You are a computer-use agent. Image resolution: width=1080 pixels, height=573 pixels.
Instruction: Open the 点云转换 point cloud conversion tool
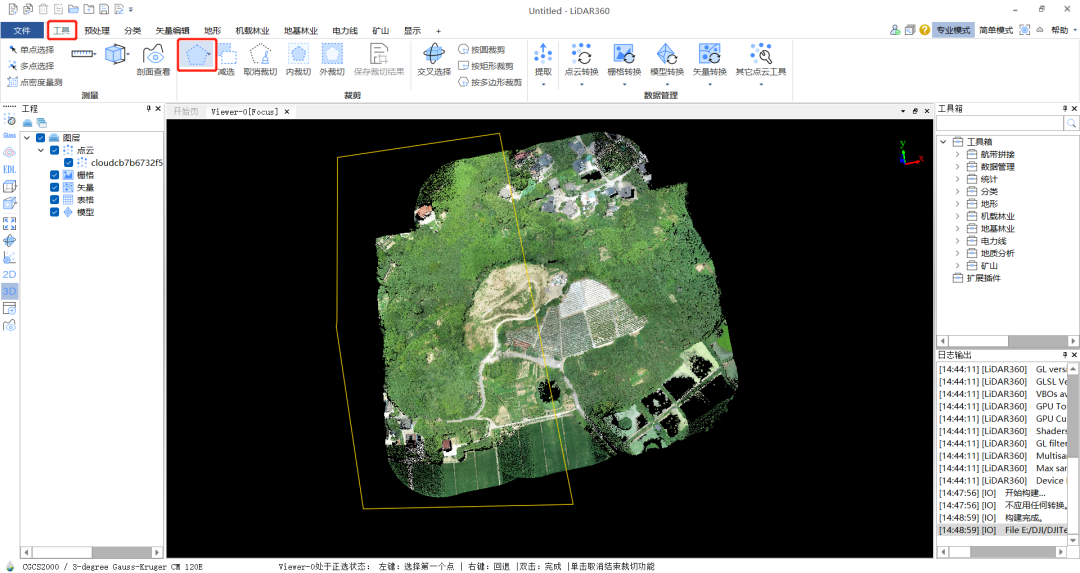(581, 60)
